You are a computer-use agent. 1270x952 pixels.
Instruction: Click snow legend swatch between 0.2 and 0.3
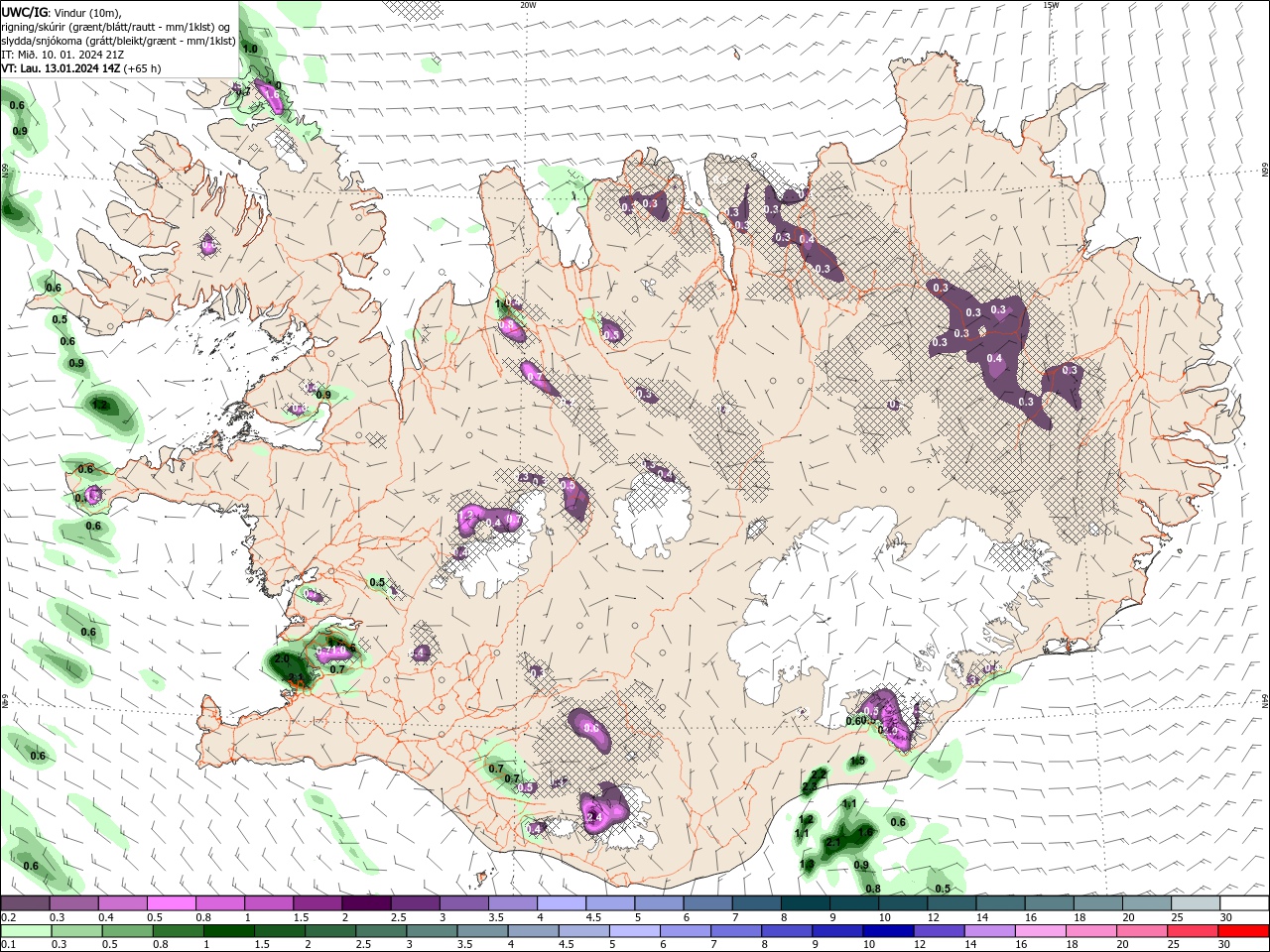pos(26,902)
